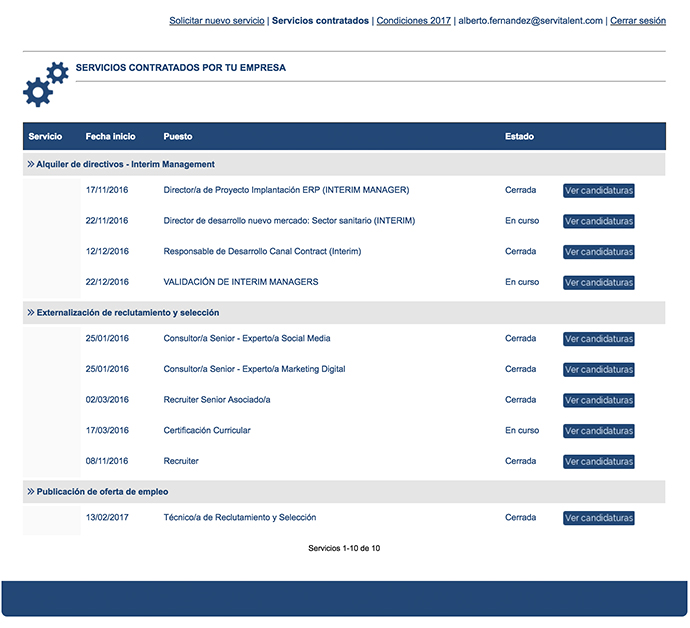The image size is (690, 628).
Task: Open the Condiciones 2017 menu link
Action: click(x=413, y=20)
